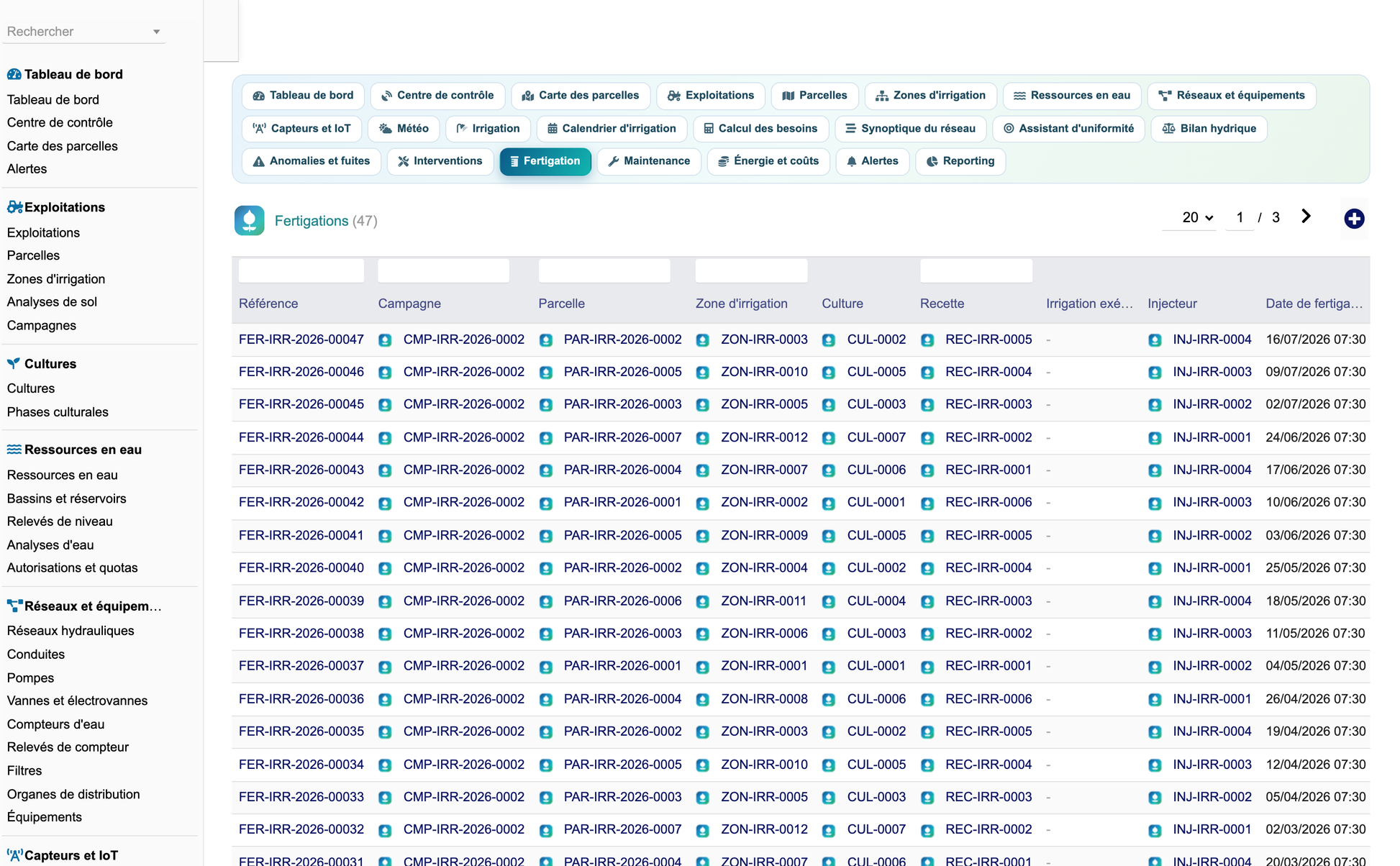Switch to Centre de contrôle tab
Image resolution: width=1400 pixels, height=866 pixels.
[437, 96]
